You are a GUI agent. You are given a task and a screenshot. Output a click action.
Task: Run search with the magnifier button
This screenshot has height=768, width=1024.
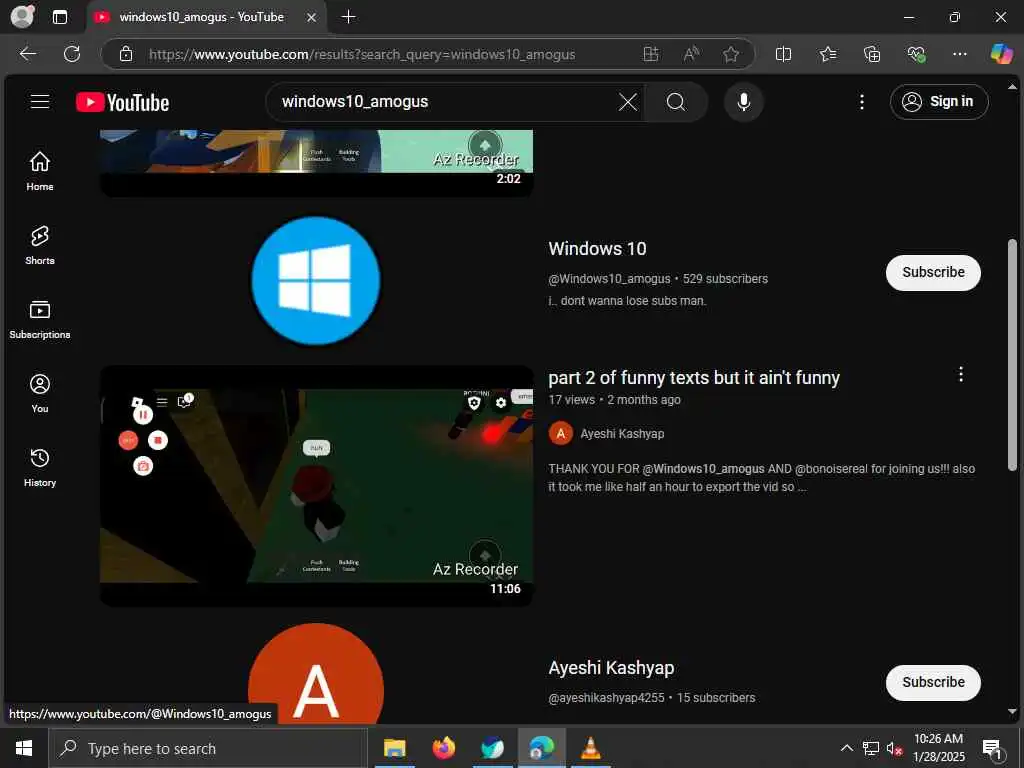coord(676,102)
